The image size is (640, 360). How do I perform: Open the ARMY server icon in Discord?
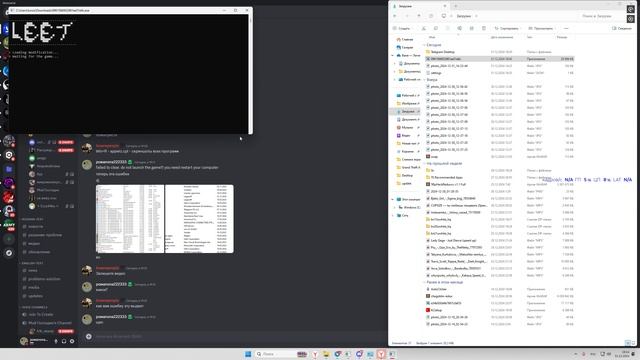(9, 225)
